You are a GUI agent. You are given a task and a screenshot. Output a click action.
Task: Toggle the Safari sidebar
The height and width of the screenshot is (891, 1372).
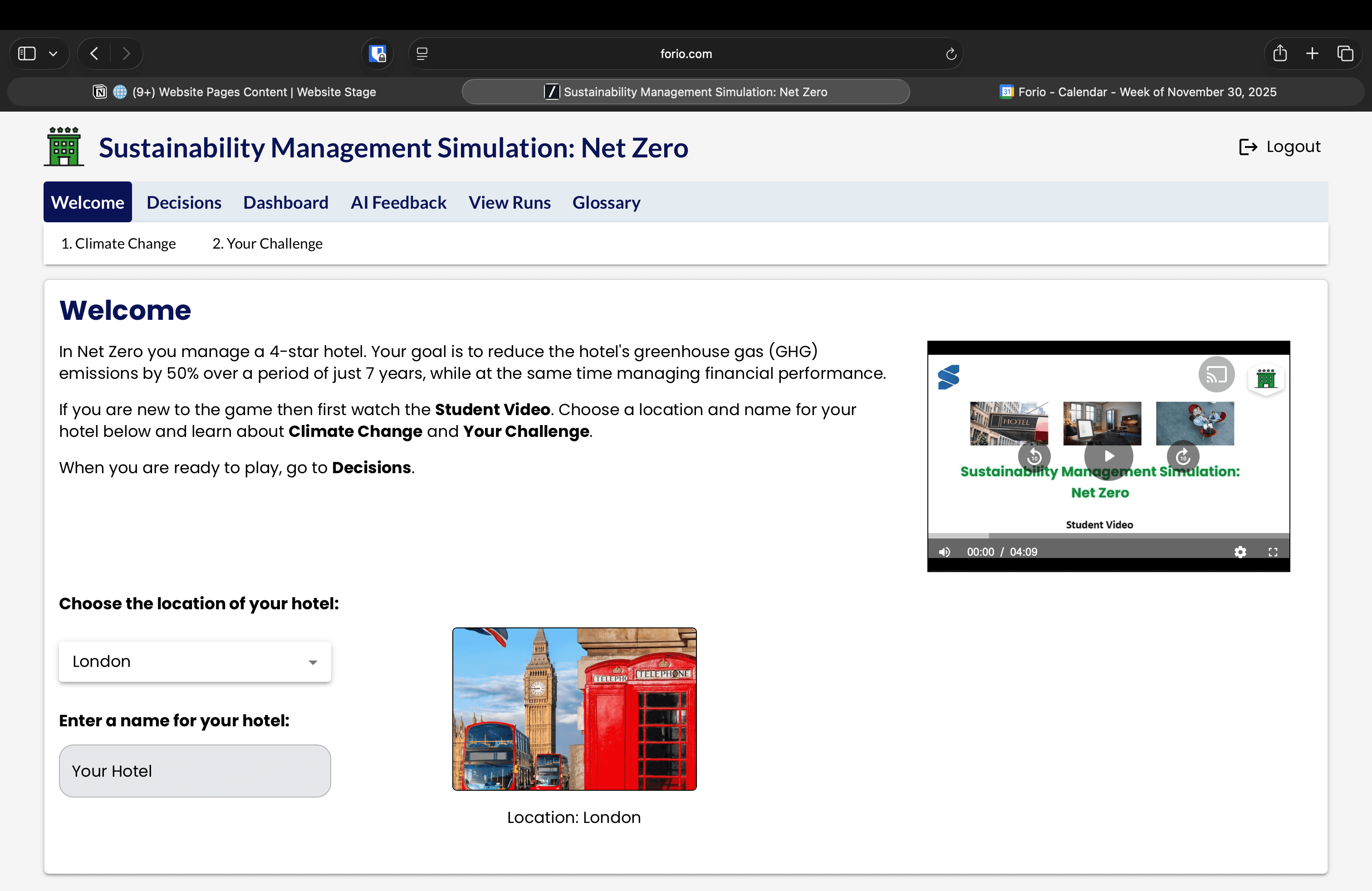(x=27, y=54)
